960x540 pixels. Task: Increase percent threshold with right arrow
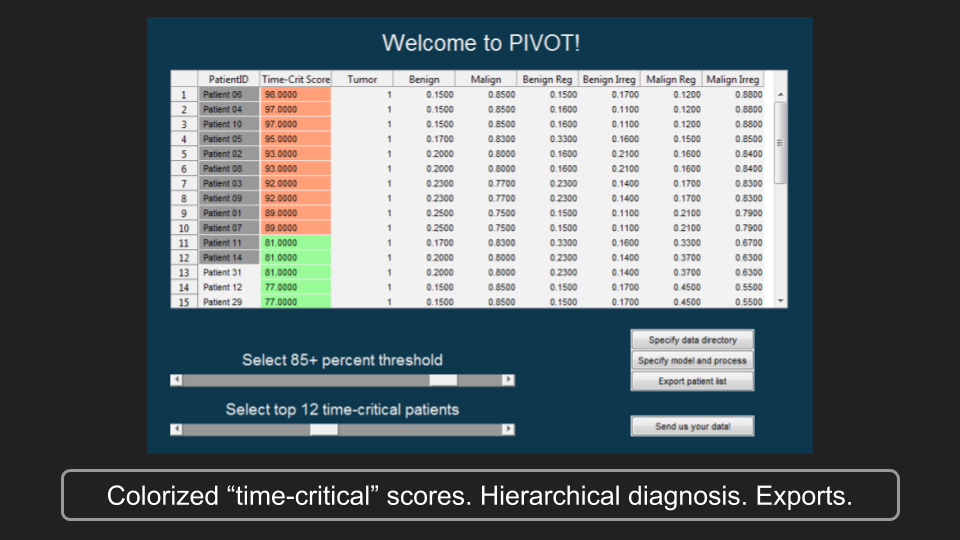pyautogui.click(x=508, y=380)
